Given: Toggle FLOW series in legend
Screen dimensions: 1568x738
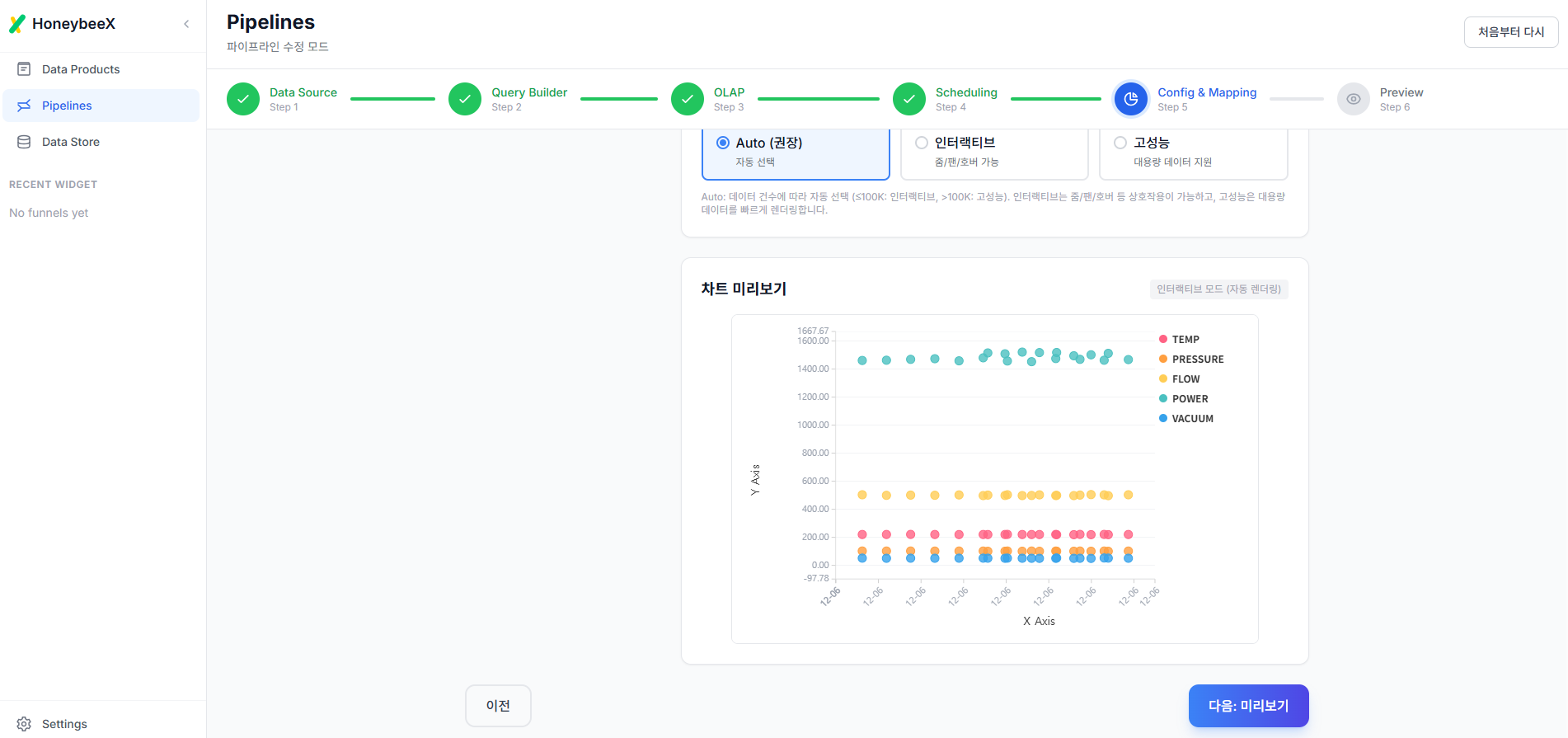Looking at the screenshot, I should click(x=1179, y=379).
